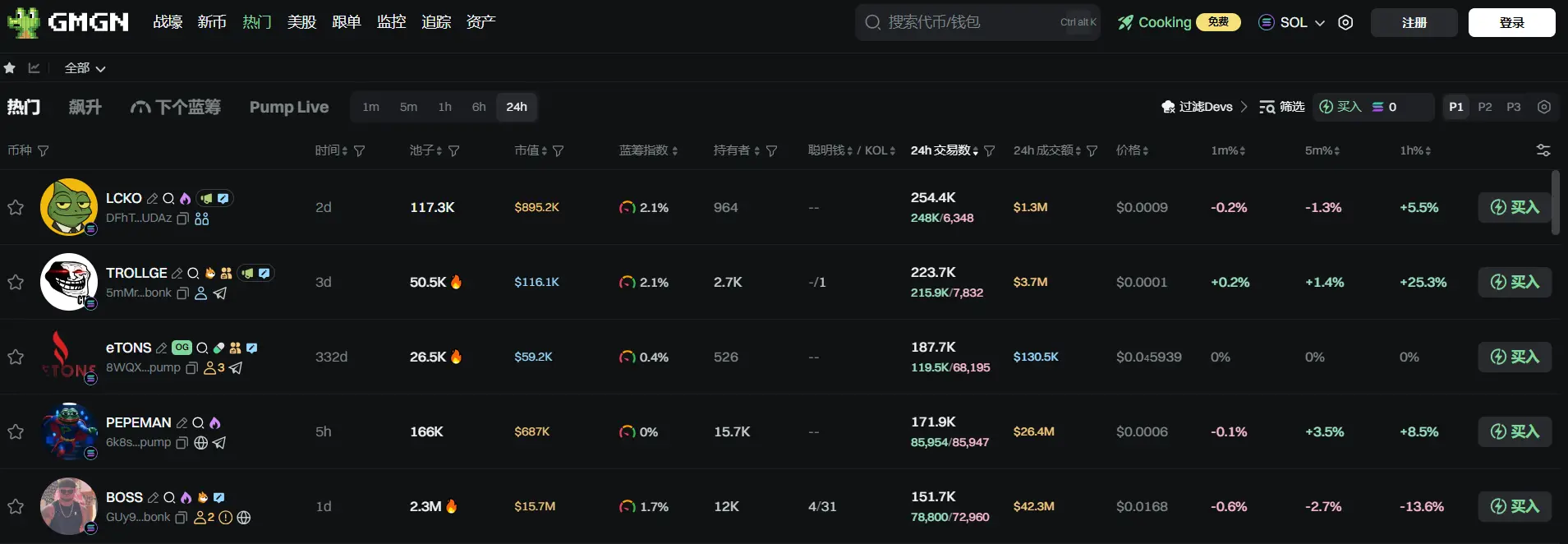This screenshot has height=544, width=1568.
Task: Select the 1h timeframe tab
Action: click(444, 107)
